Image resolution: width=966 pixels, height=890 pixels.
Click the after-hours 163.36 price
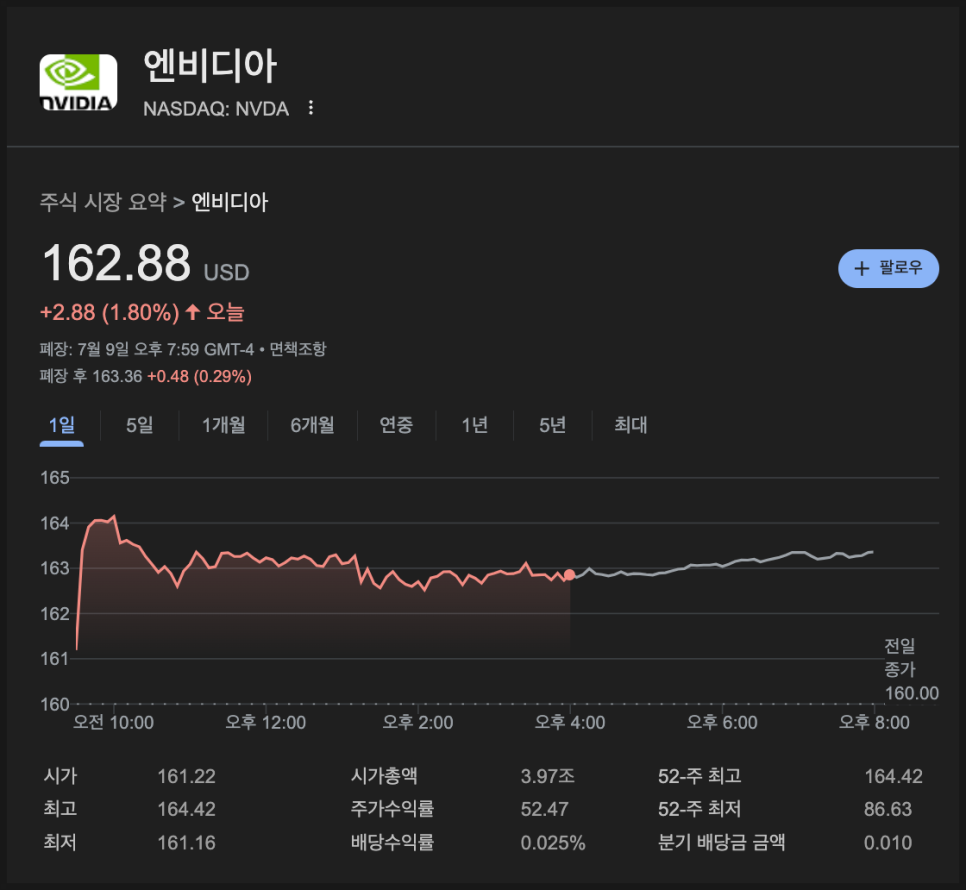[117, 376]
